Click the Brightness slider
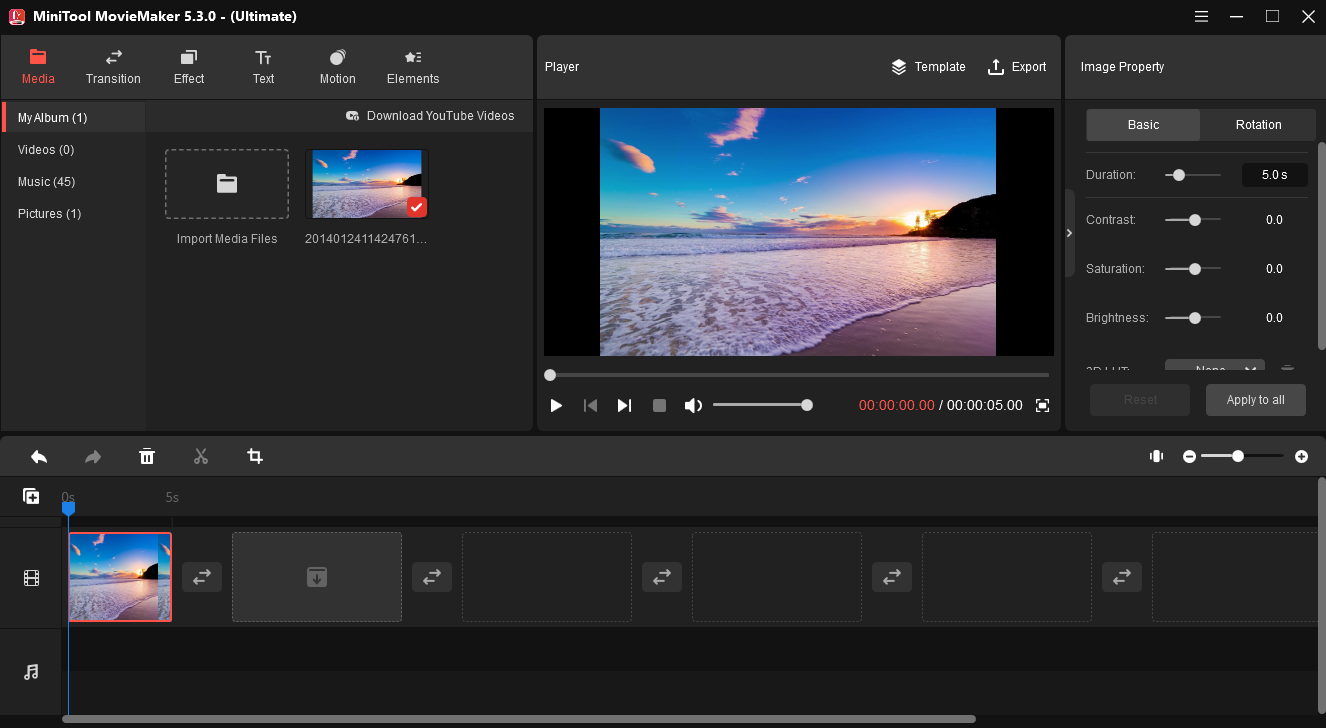This screenshot has height=728, width=1326. (x=1193, y=318)
